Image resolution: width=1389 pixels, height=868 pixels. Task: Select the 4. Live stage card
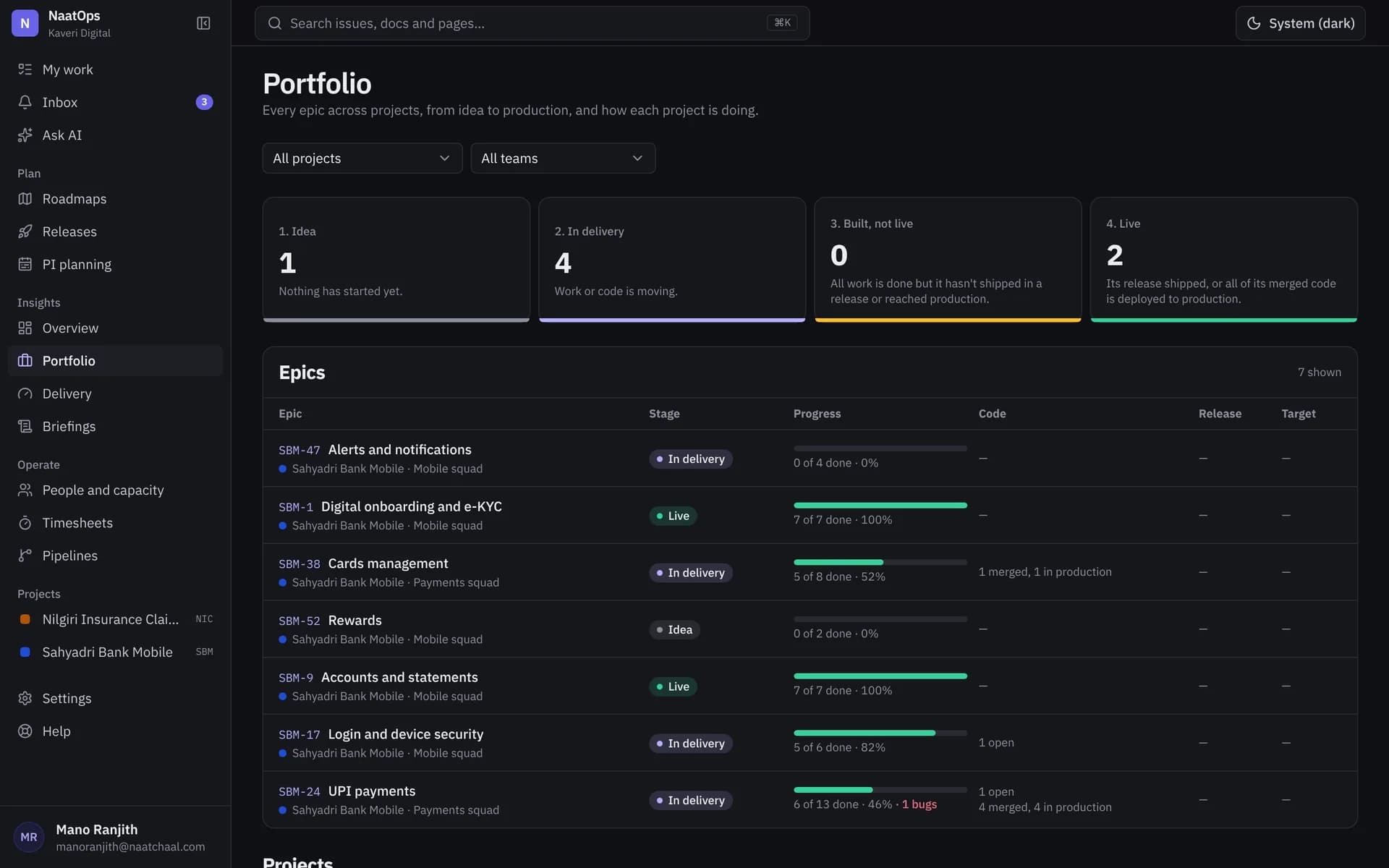pos(1223,260)
